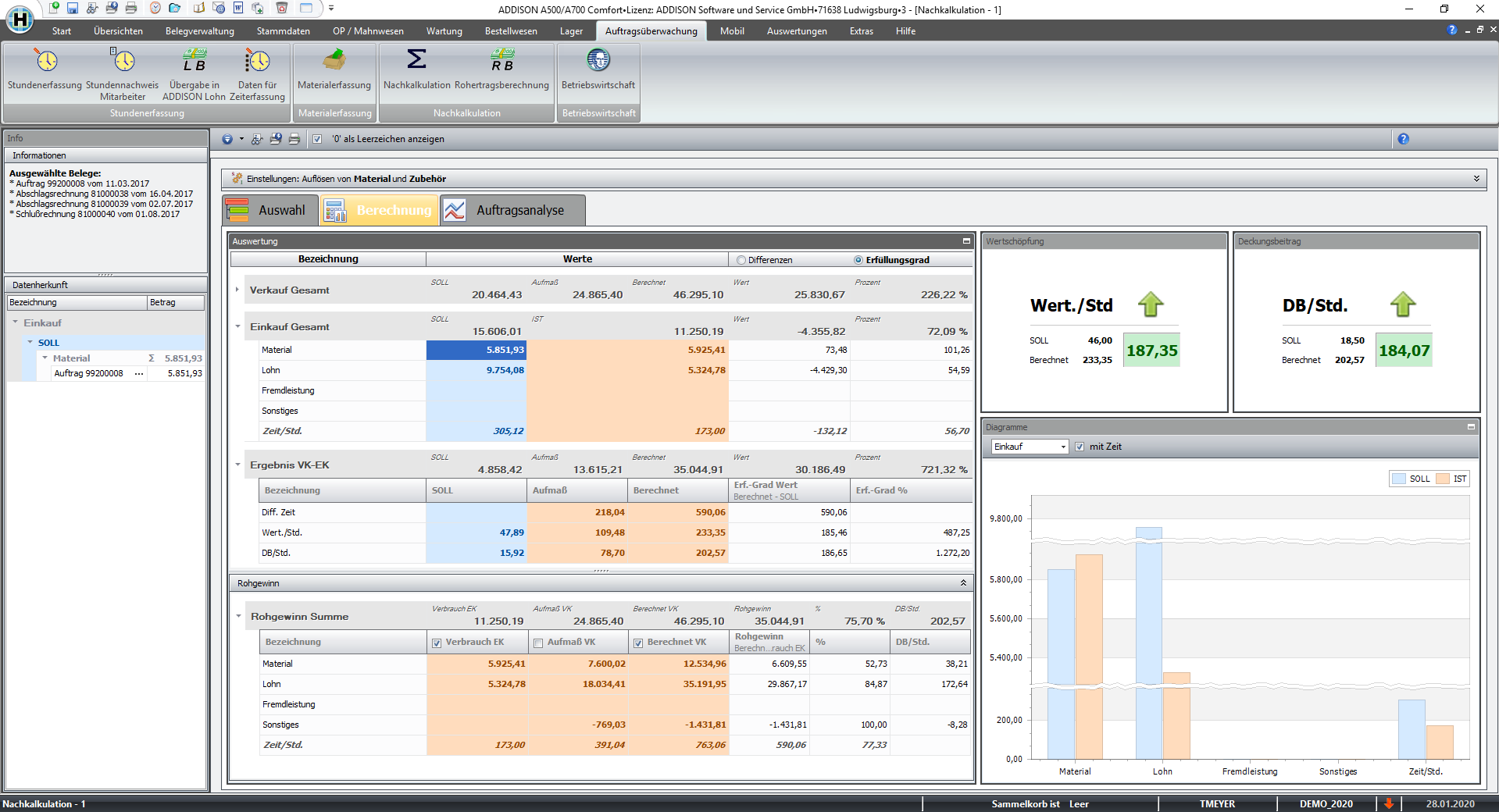Click the Auftrag 99200008 ellipsis button
Image resolution: width=1499 pixels, height=812 pixels.
[x=139, y=373]
